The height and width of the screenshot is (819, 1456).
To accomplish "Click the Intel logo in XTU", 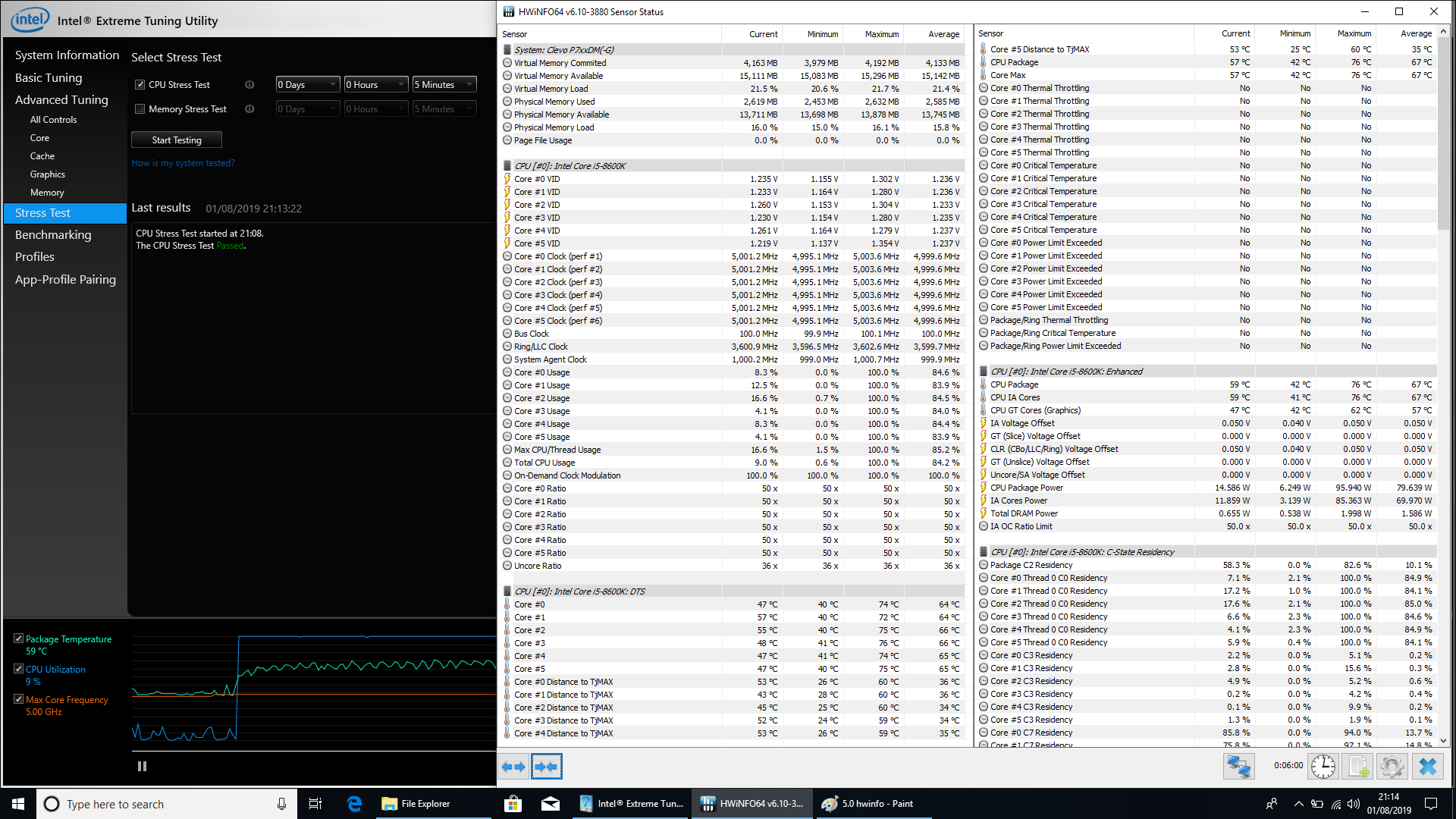I will 30,20.
